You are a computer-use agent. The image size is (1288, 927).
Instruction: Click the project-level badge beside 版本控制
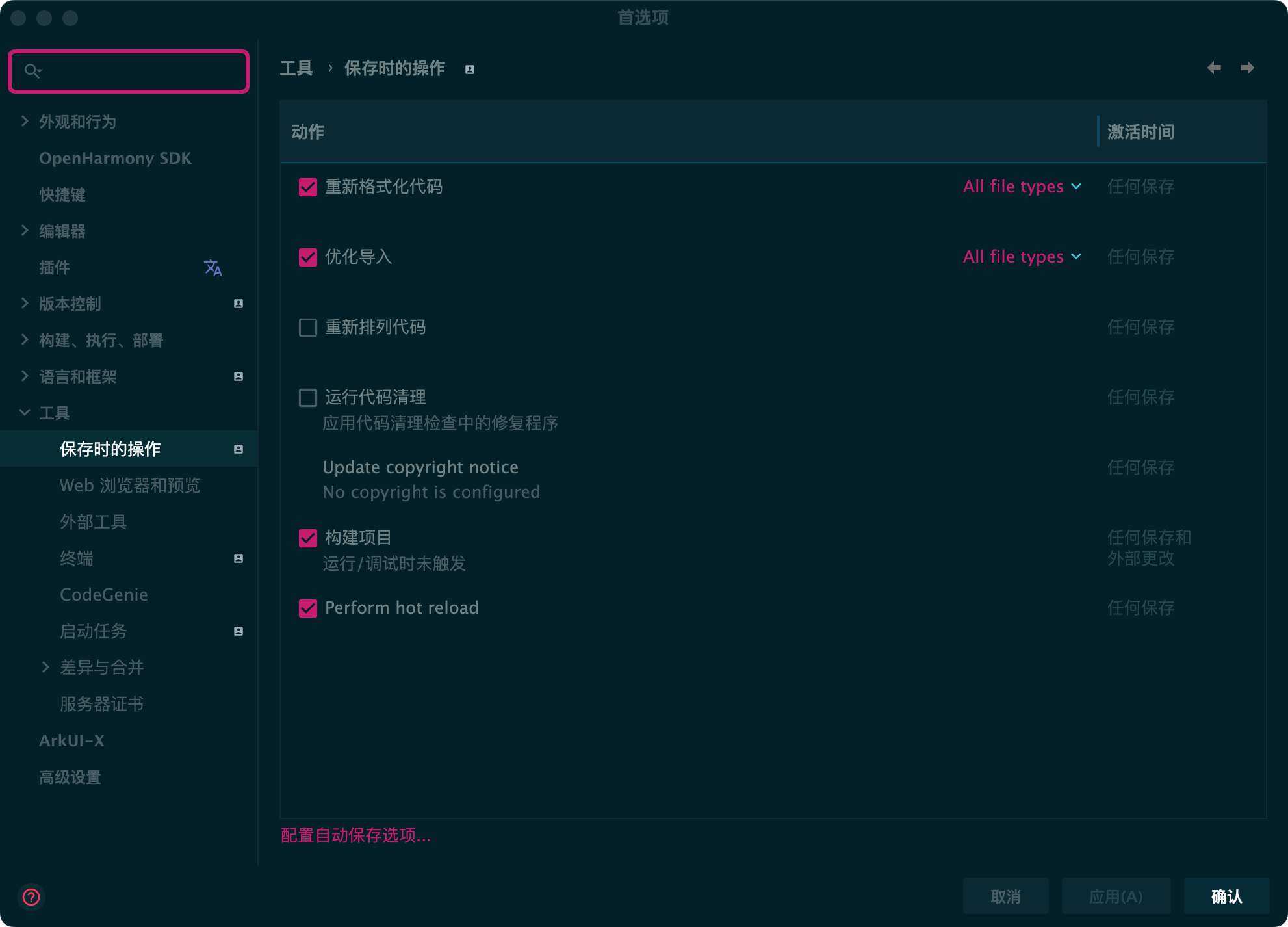(x=238, y=304)
